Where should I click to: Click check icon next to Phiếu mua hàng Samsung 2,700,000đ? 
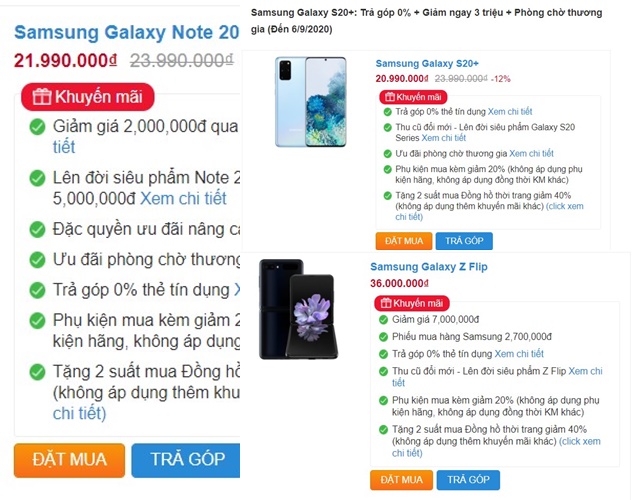click(383, 337)
